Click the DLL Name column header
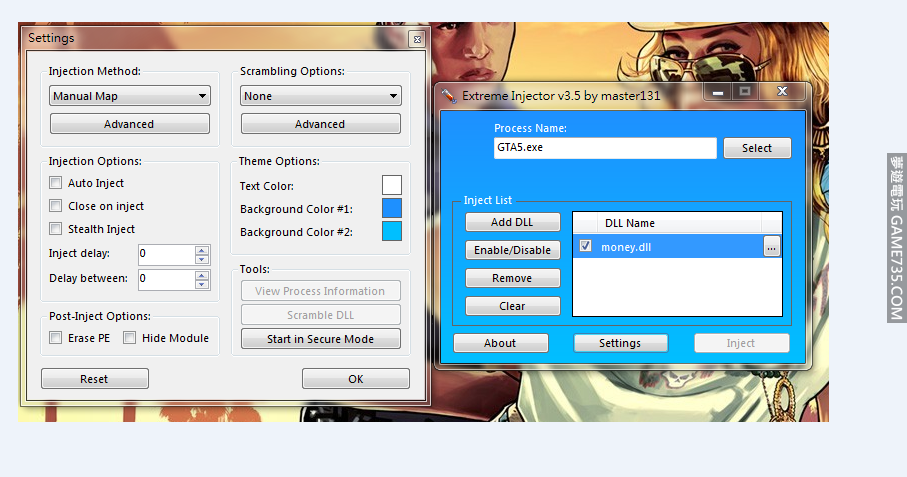This screenshot has width=907, height=477. pos(680,223)
